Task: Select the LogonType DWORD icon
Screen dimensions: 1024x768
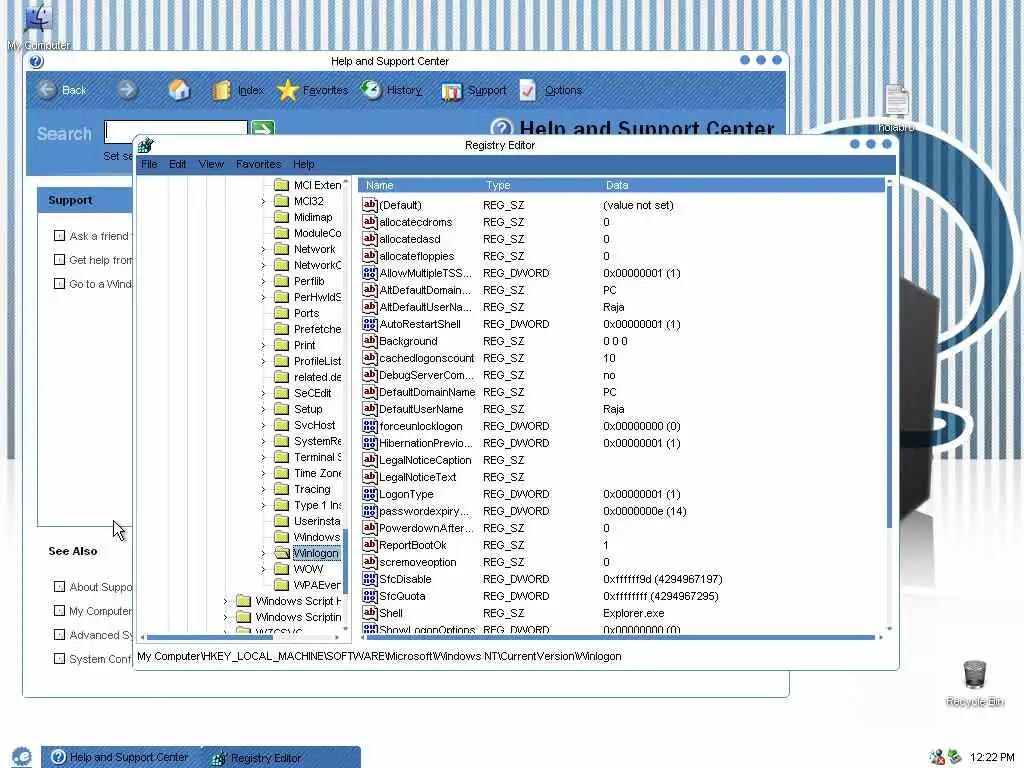Action: click(x=370, y=494)
